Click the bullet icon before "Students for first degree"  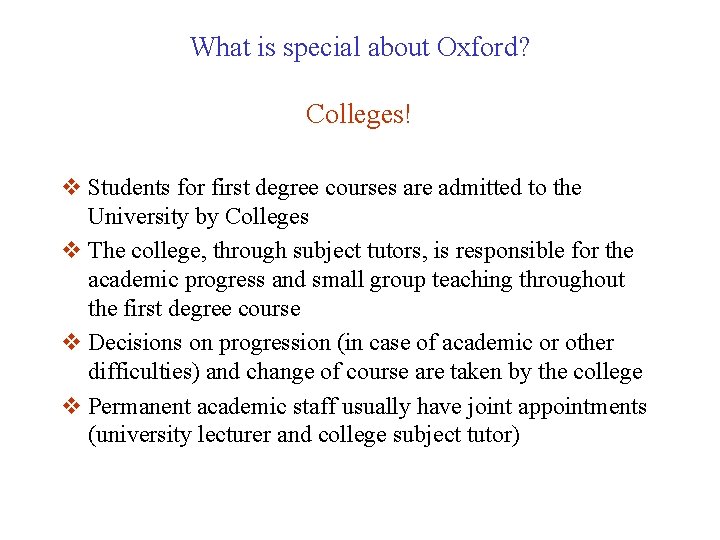73,187
